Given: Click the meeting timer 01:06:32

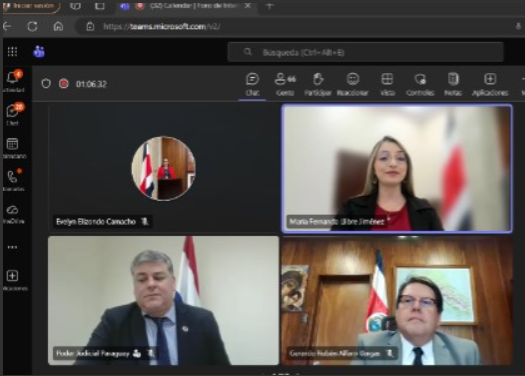Looking at the screenshot, I should 91,84.
